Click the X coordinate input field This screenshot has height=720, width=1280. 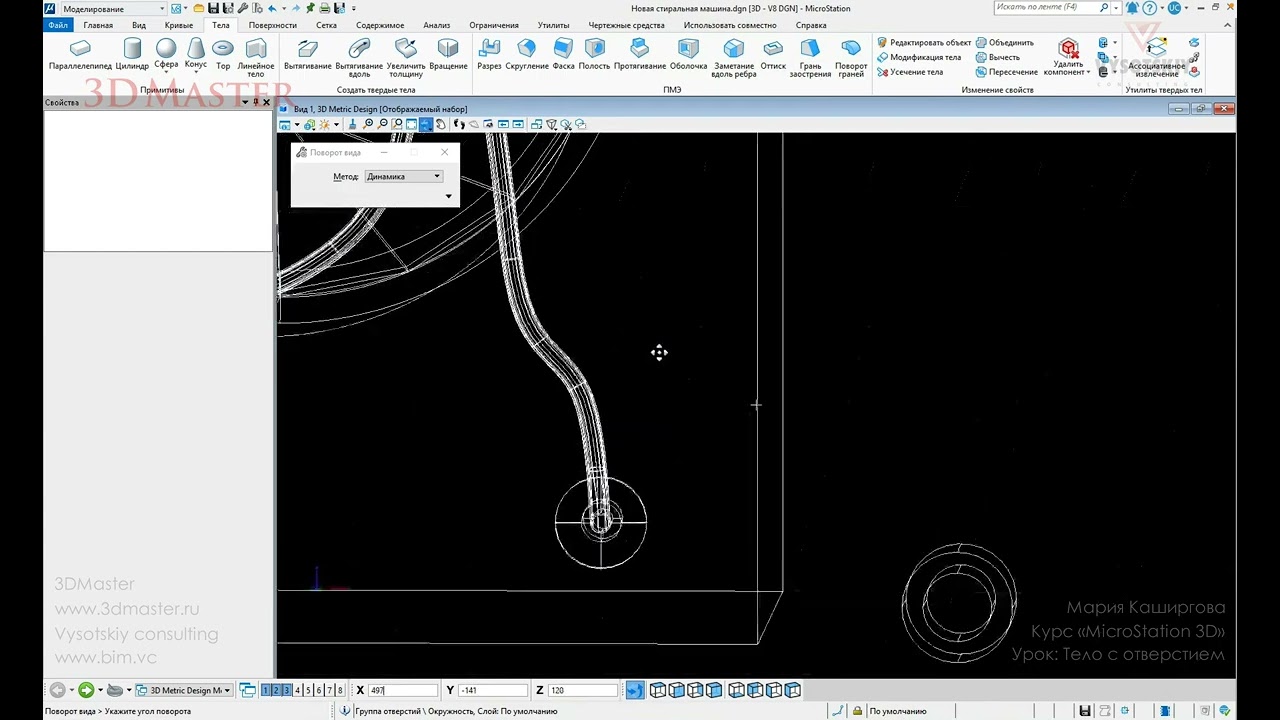click(403, 690)
